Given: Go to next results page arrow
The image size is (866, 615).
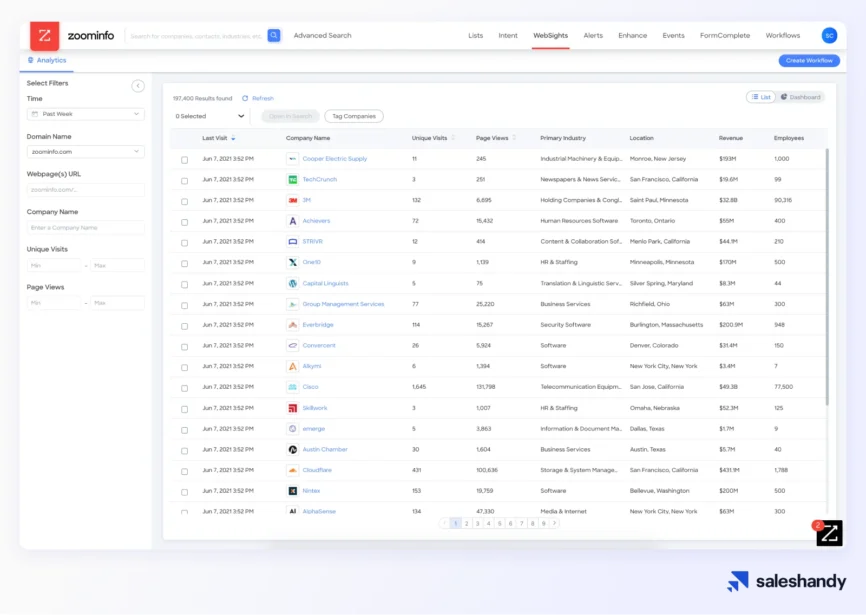Looking at the screenshot, I should click(x=555, y=523).
